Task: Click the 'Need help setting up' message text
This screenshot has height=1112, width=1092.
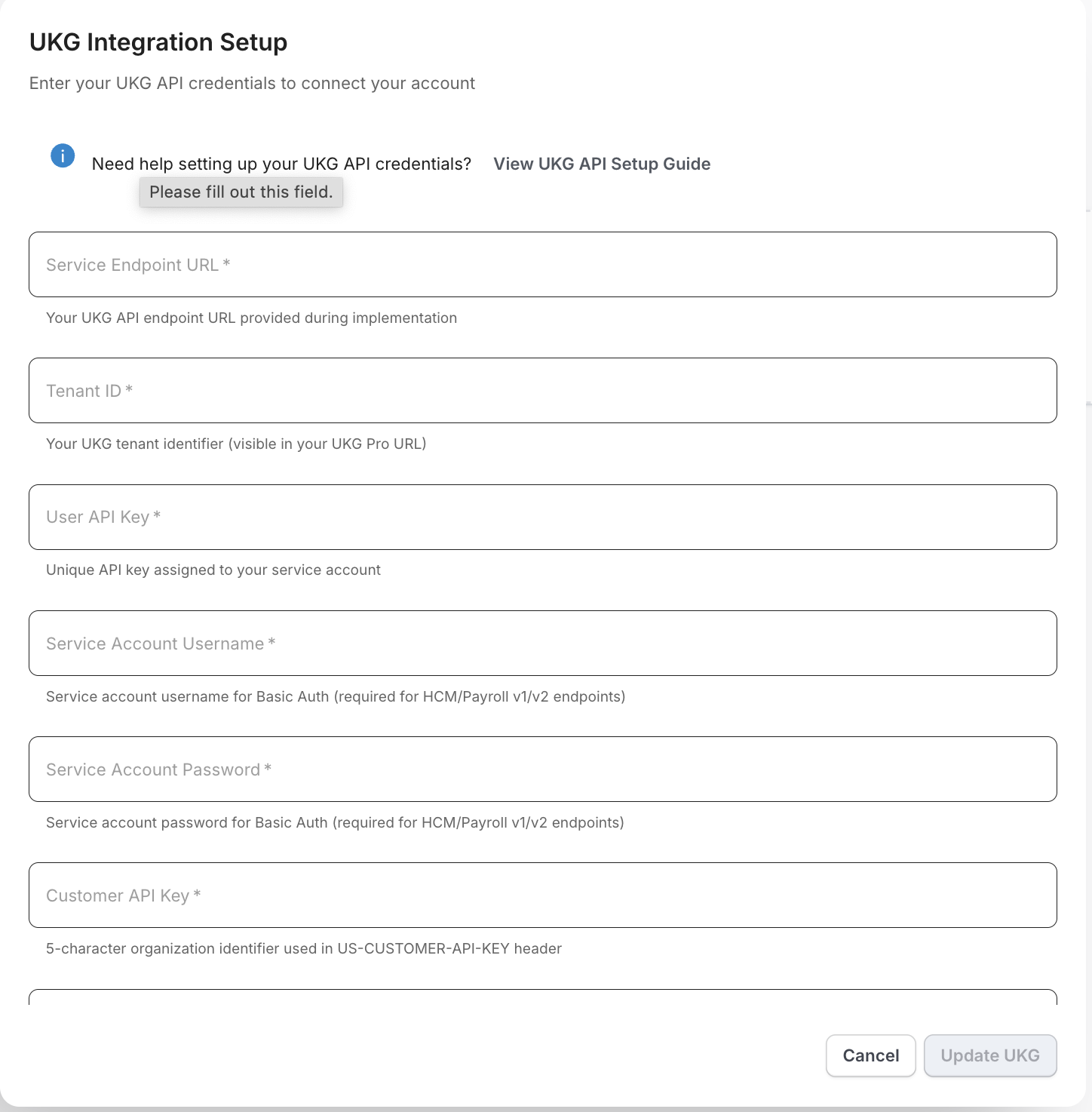Action: tap(281, 164)
